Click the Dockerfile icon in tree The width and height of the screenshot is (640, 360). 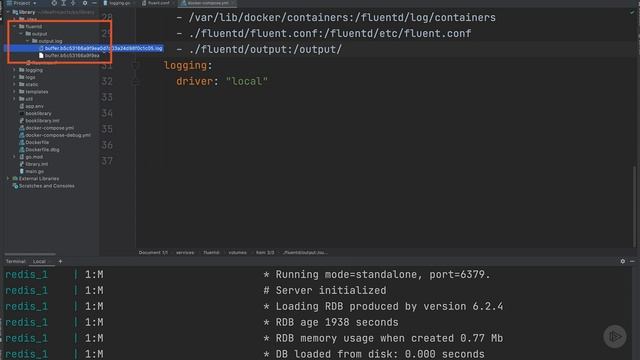point(22,142)
